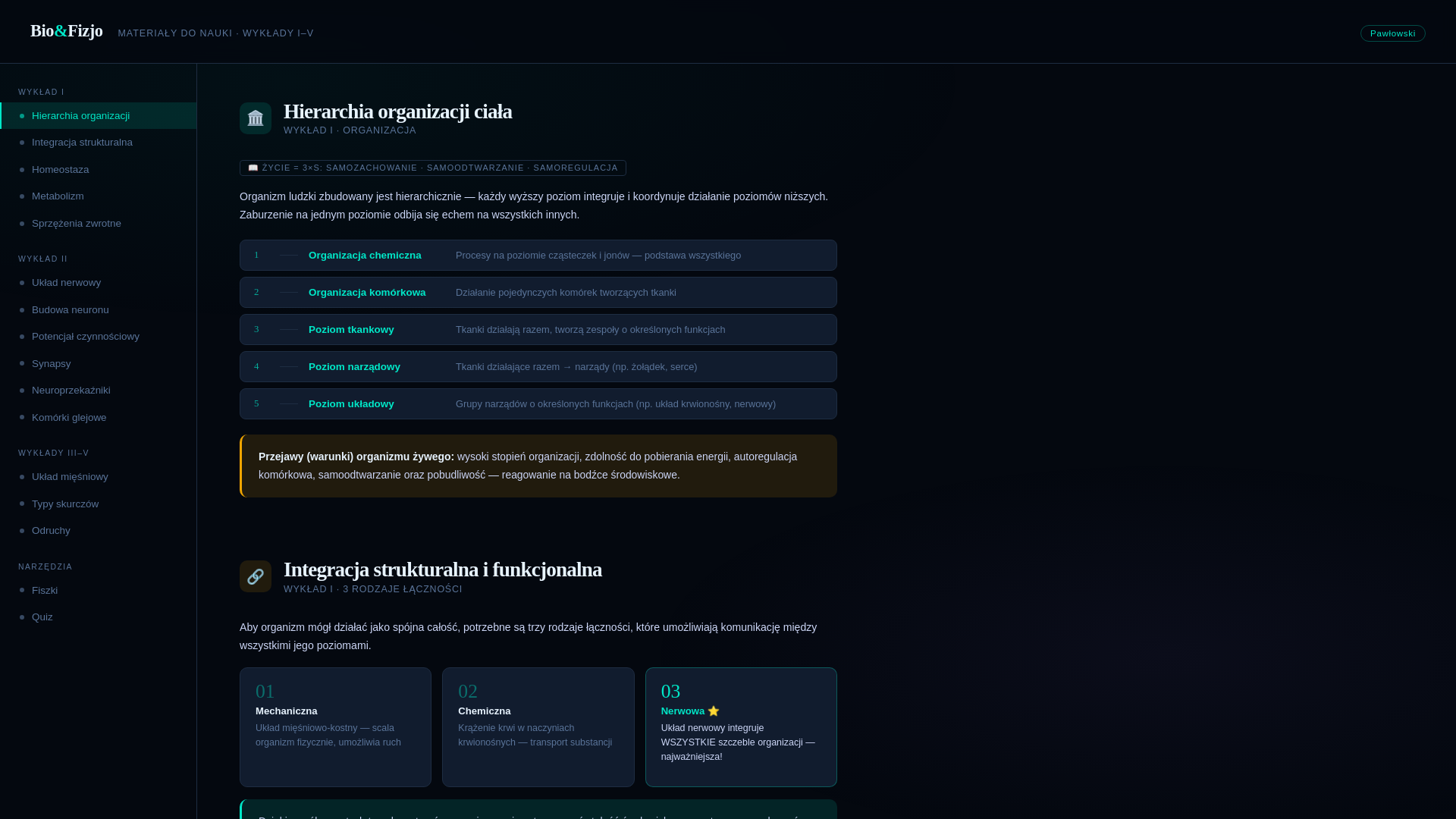The image size is (1456, 819).
Task: Click the 03 Nerwowa card
Action: pyautogui.click(x=741, y=727)
